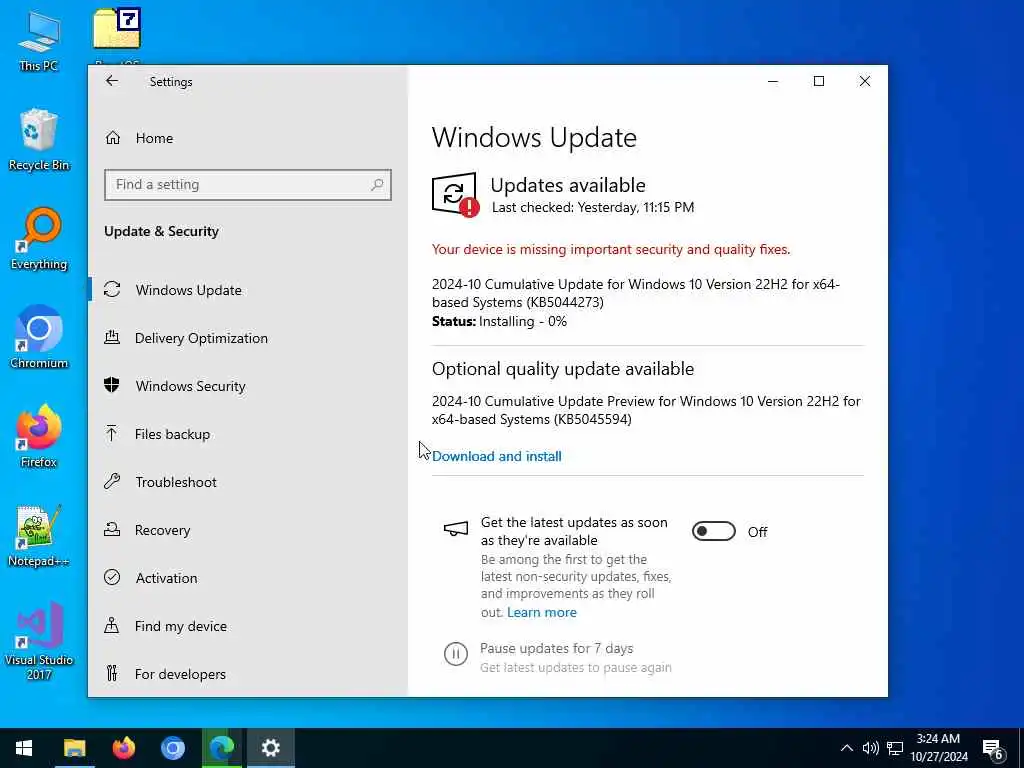Click the Optional quality update available heading
The height and width of the screenshot is (768, 1024).
563,369
